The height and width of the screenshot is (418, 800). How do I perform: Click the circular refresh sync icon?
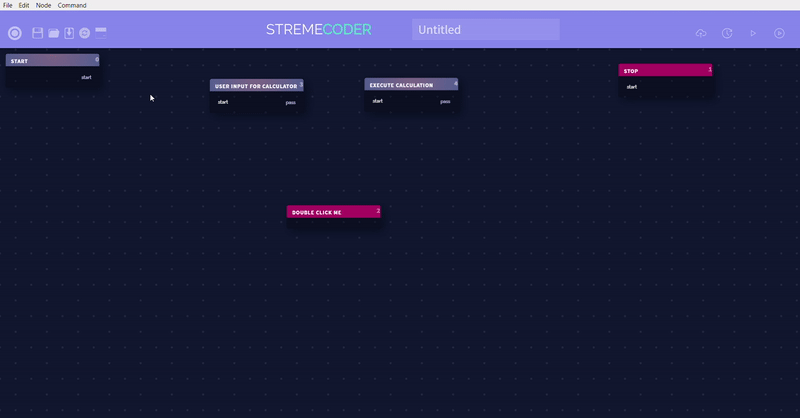tap(85, 33)
